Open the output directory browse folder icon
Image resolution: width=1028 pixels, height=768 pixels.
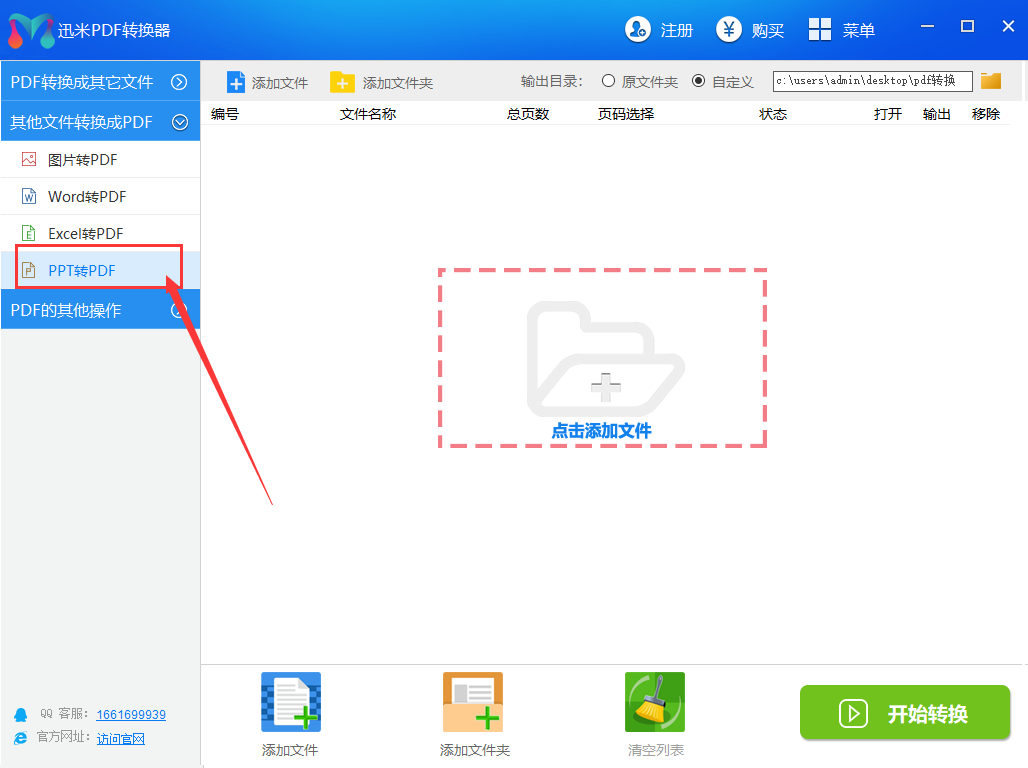[x=991, y=81]
